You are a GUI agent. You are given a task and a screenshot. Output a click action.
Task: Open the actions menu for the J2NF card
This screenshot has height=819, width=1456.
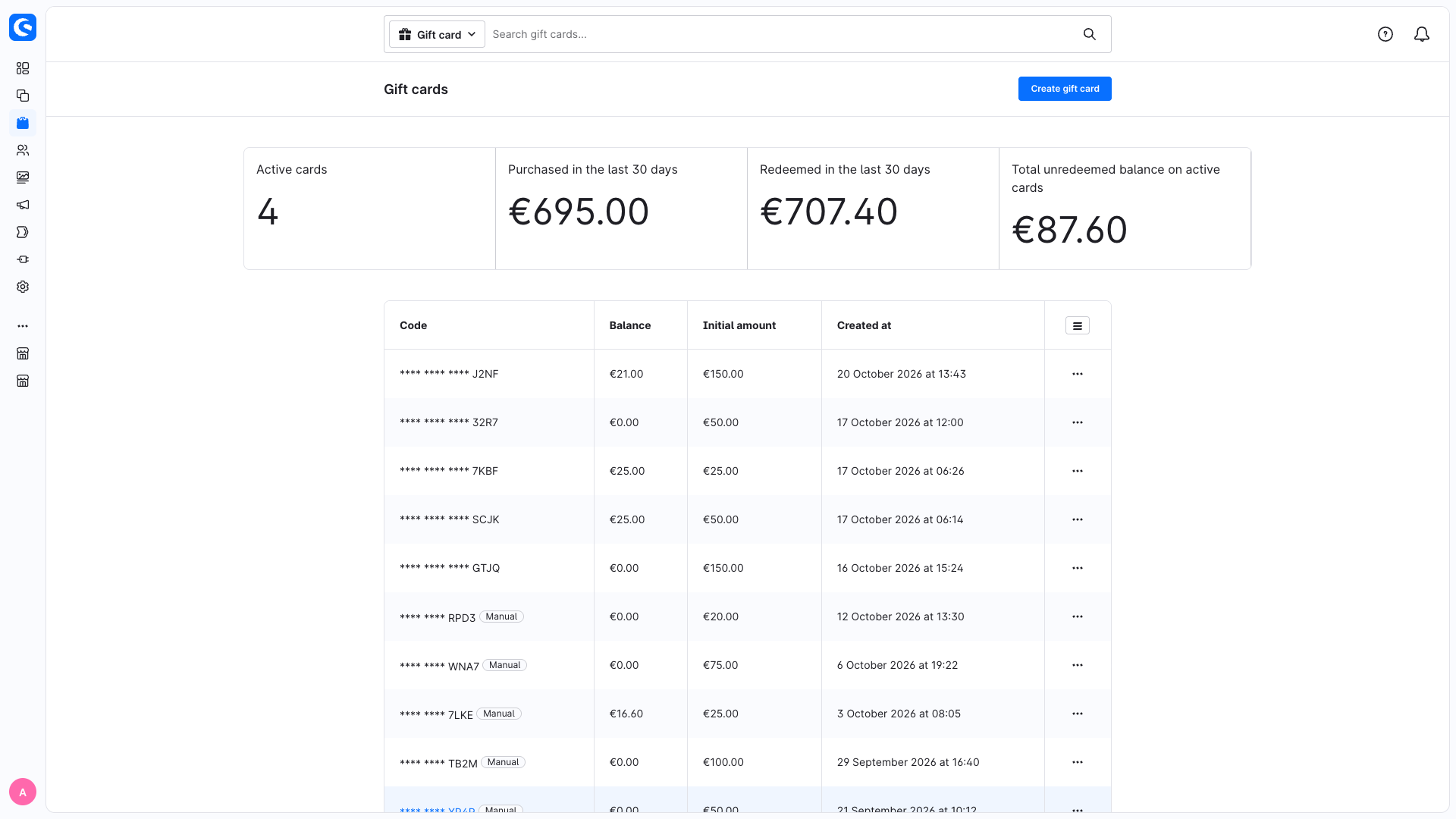pos(1078,374)
